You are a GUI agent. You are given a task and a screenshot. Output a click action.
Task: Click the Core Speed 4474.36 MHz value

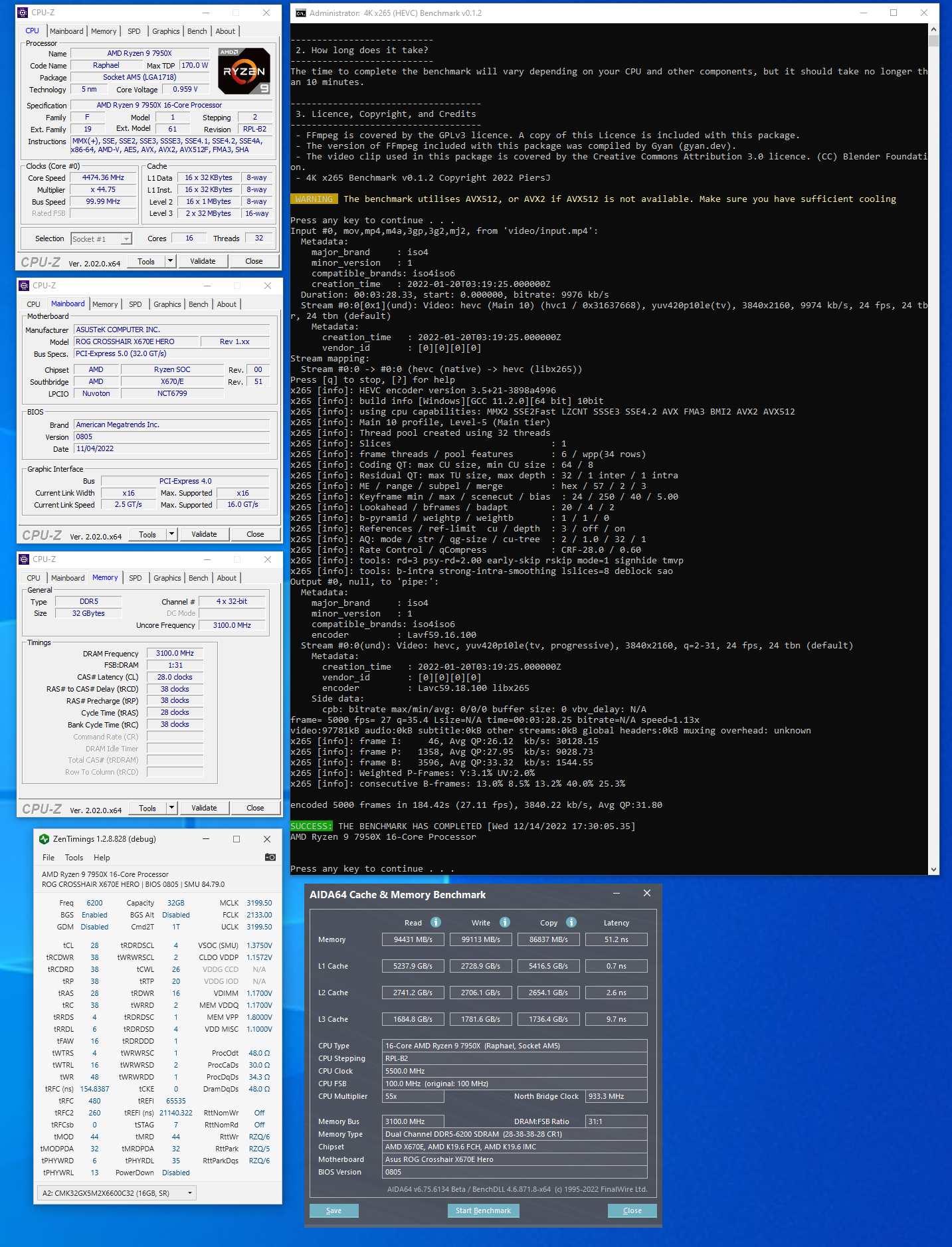(103, 177)
